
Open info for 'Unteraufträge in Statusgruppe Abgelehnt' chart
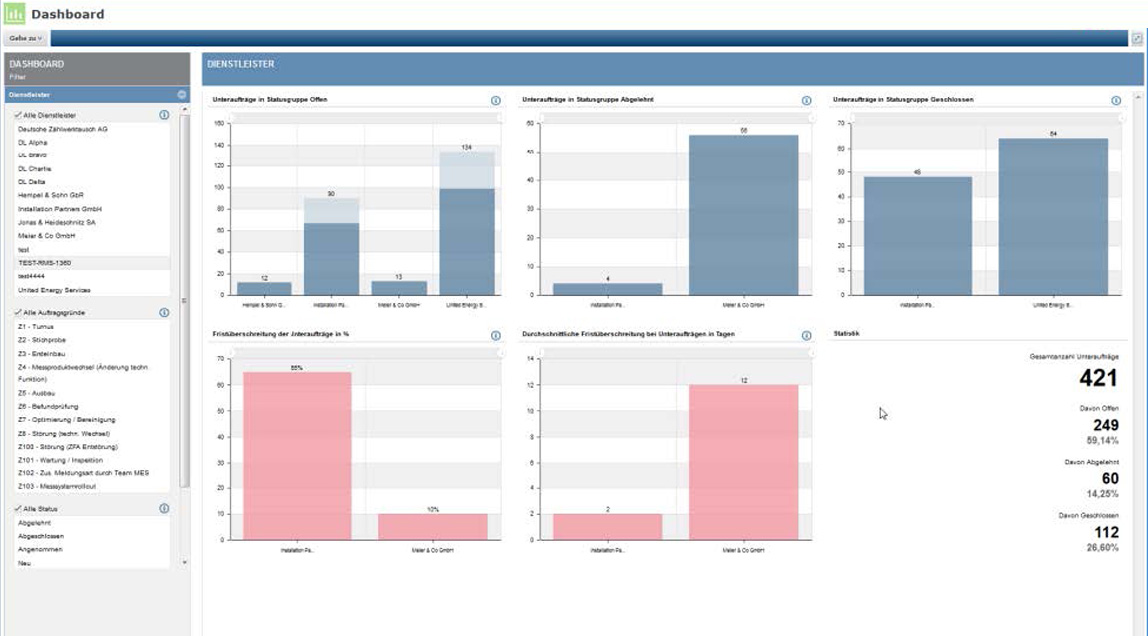(808, 99)
